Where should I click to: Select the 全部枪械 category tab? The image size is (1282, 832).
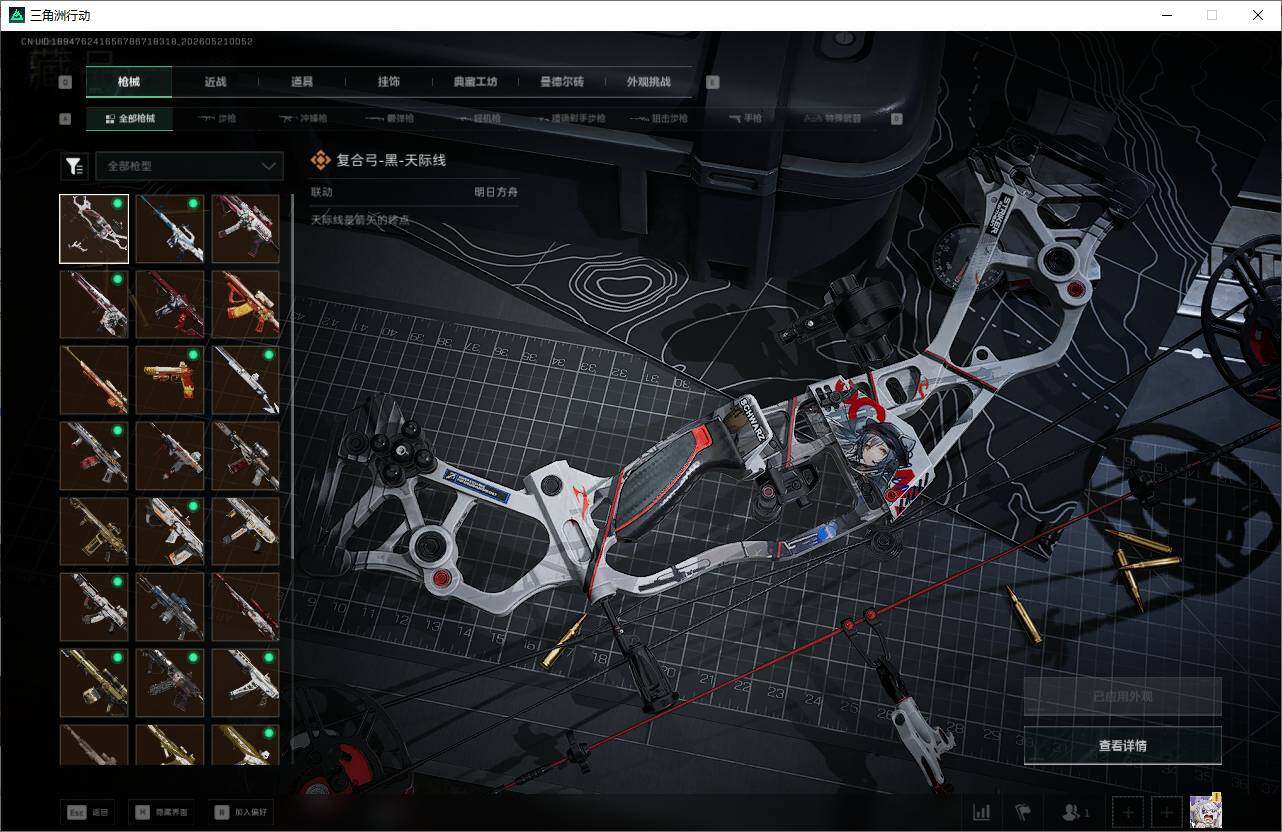[x=129, y=119]
